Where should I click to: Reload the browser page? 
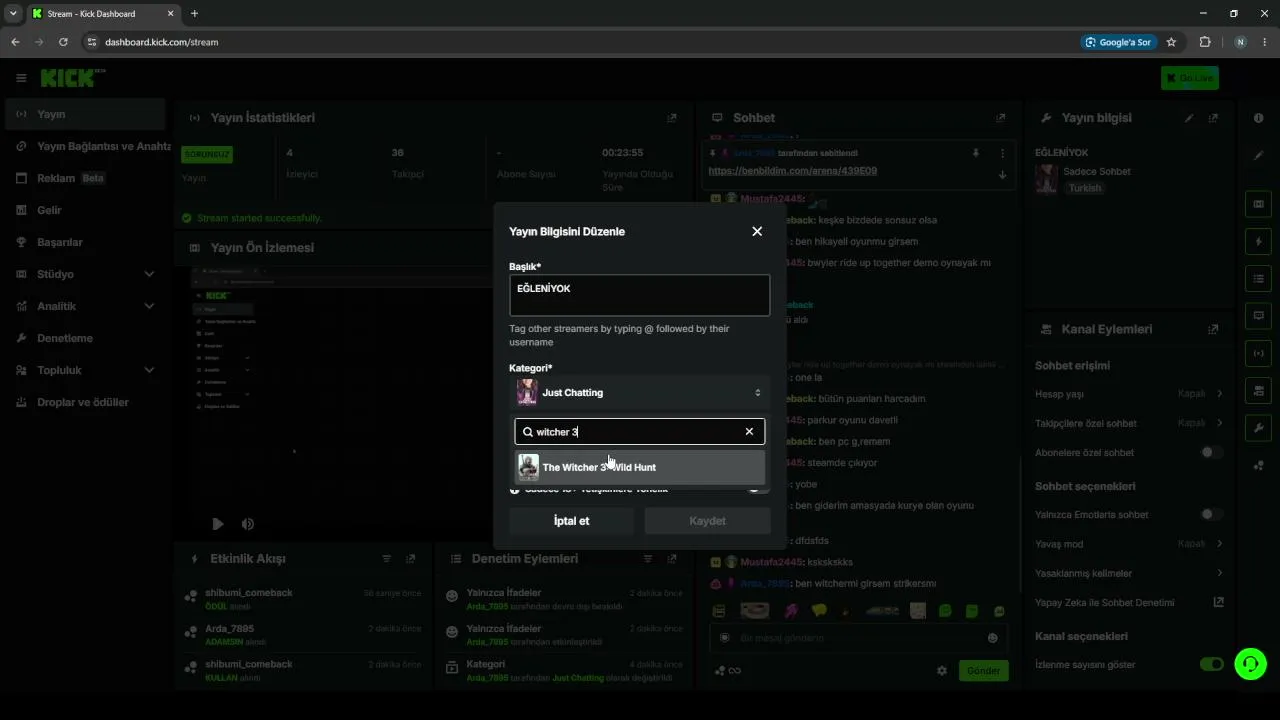tap(63, 42)
